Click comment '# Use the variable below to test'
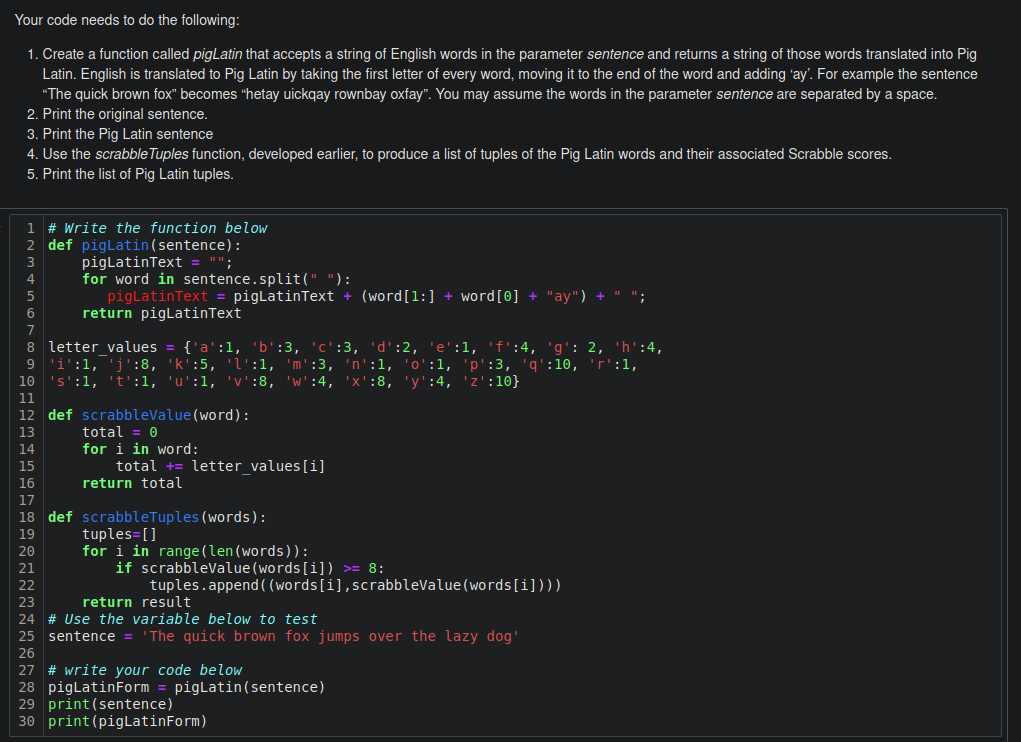The width and height of the screenshot is (1021, 742). [x=183, y=619]
